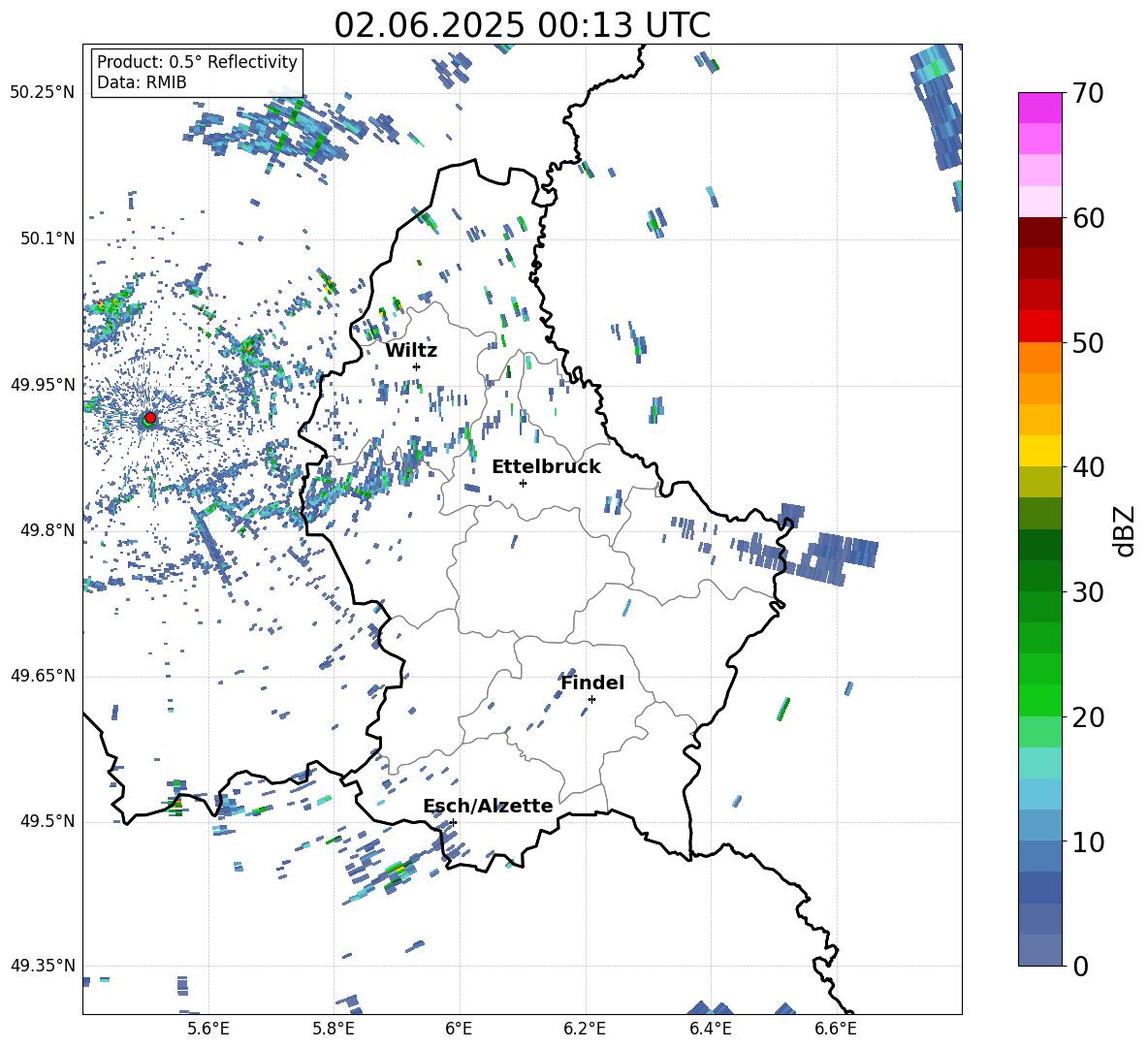Click the latitude label 49.8°N
Screen dimensions: 1148x1048
[48, 530]
